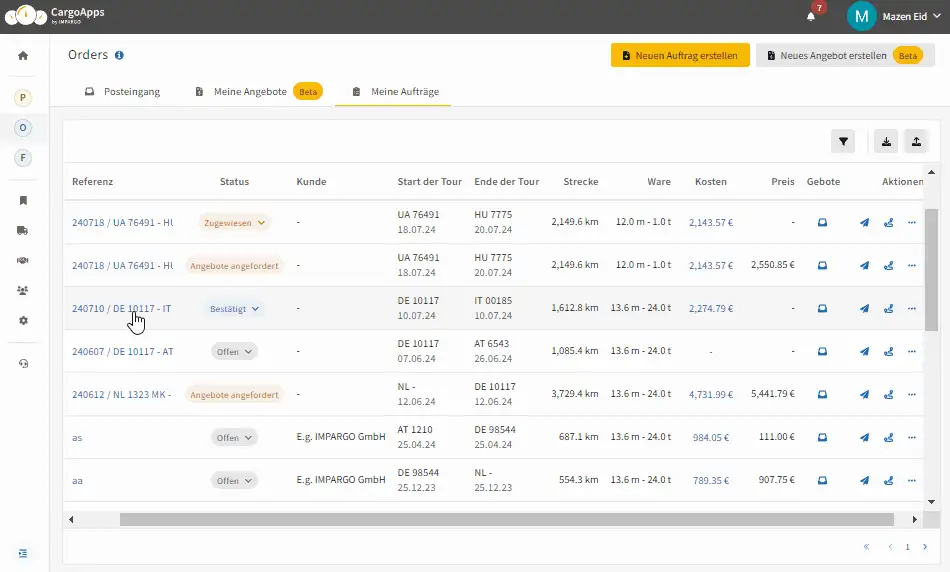Open order 240607 / DE 10117 - AT
Viewport: 950px width, 572px height.
(123, 351)
